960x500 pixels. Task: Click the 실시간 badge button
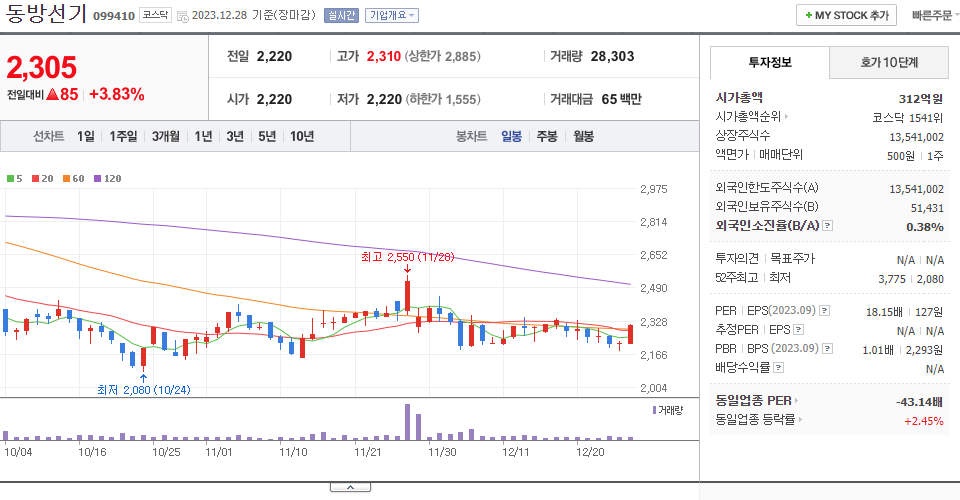pyautogui.click(x=341, y=15)
